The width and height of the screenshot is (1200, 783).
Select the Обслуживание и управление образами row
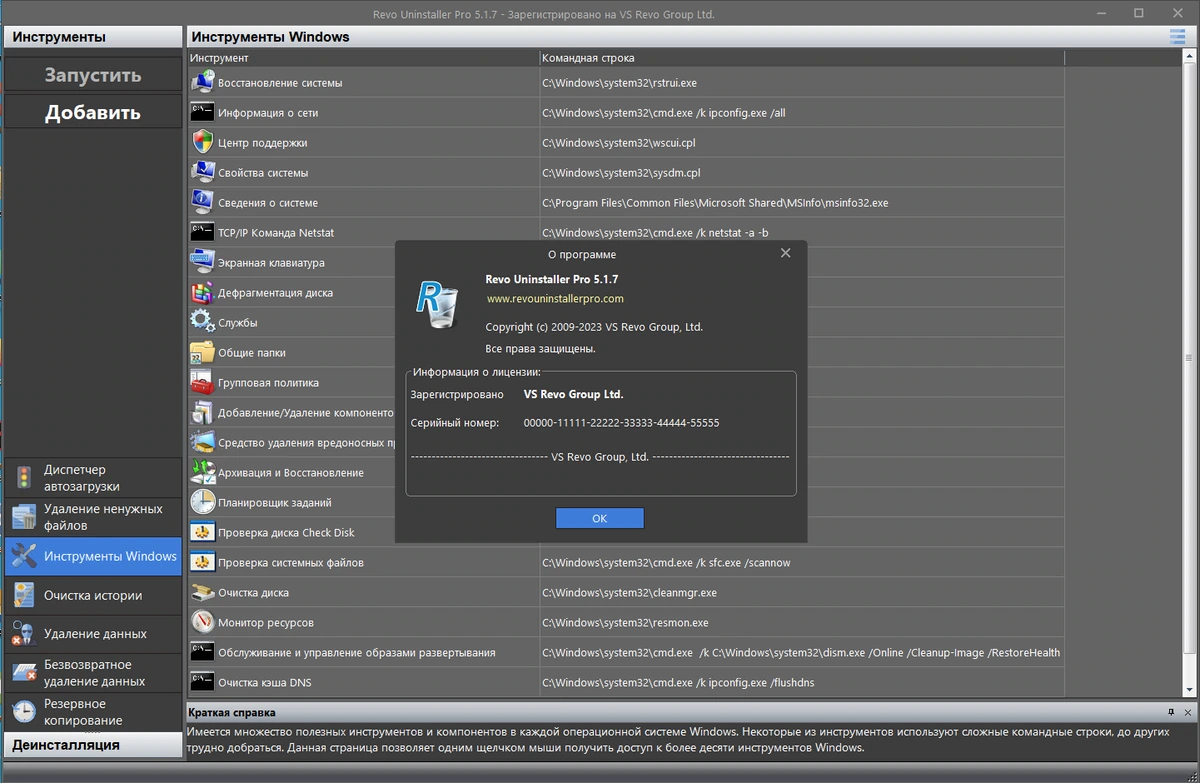(626, 652)
